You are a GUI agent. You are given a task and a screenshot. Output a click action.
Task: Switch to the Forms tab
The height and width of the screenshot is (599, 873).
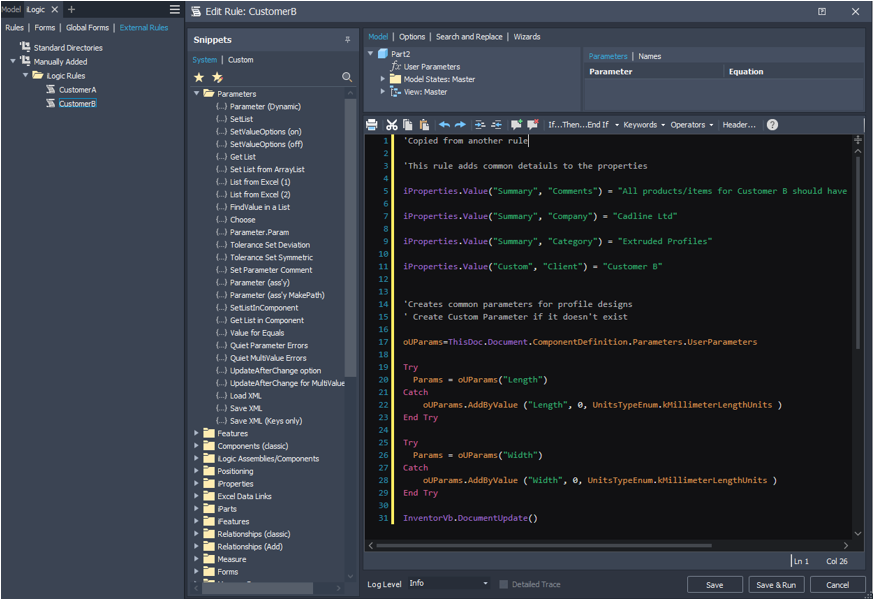click(x=45, y=27)
